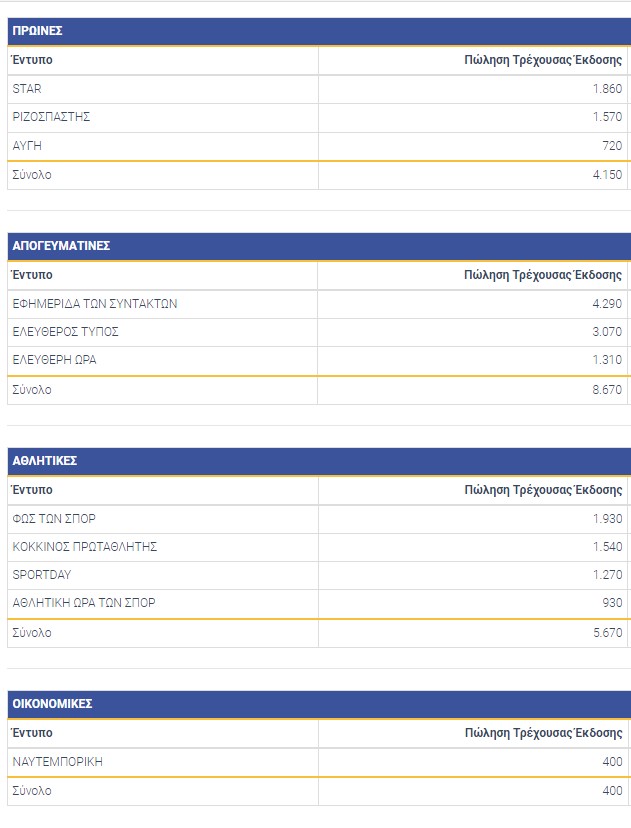Click the ΑΠΟΓΕΥΜΑΤΙΝΕΣ section header

(60, 246)
